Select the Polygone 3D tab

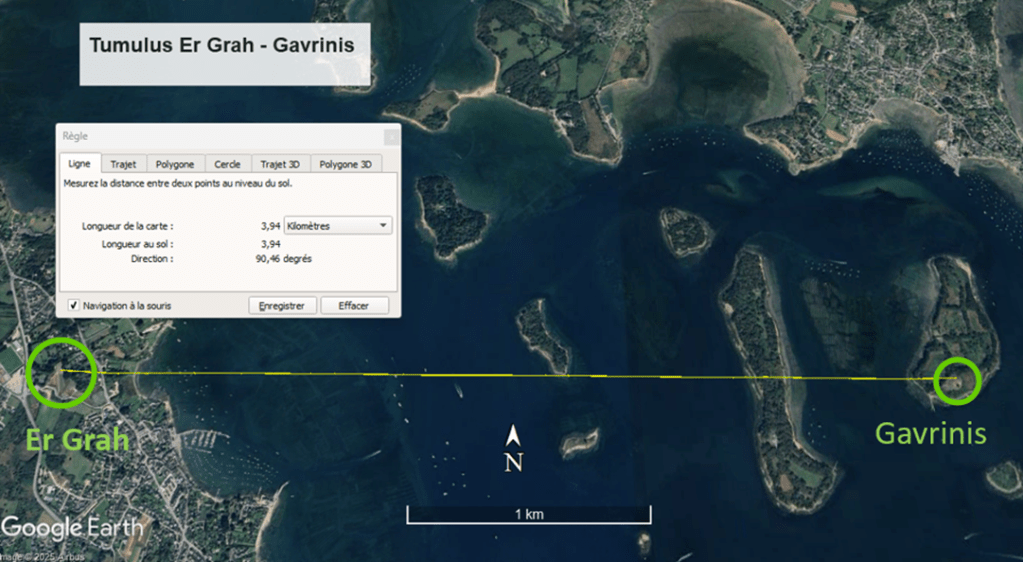pyautogui.click(x=345, y=164)
